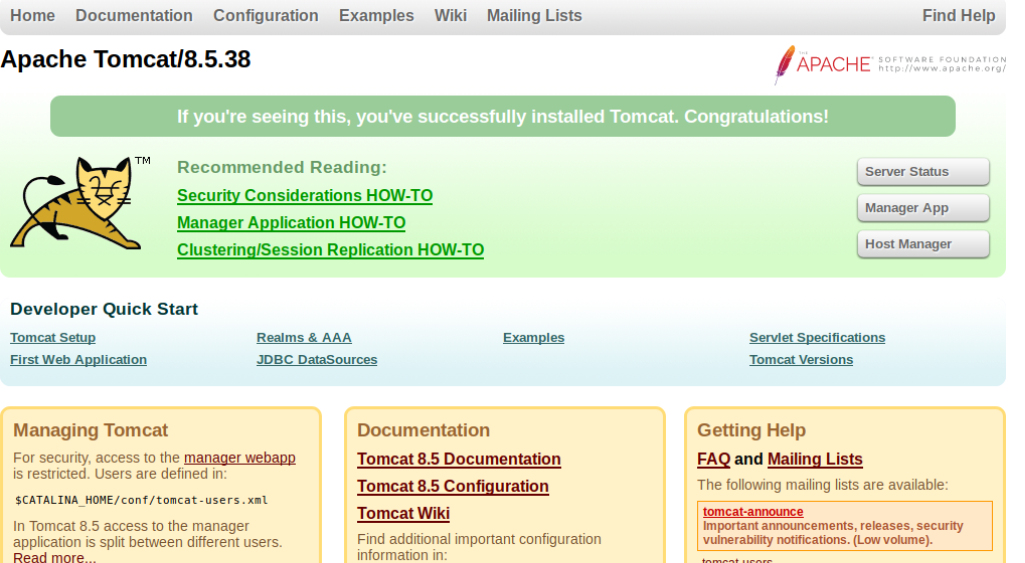Follow the JDBC DataSources link

coord(317,360)
